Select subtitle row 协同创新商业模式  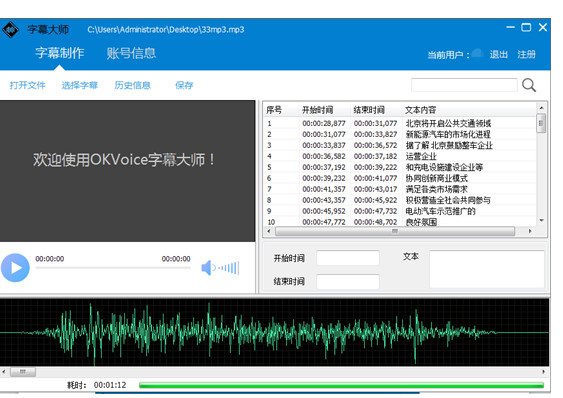pos(400,178)
